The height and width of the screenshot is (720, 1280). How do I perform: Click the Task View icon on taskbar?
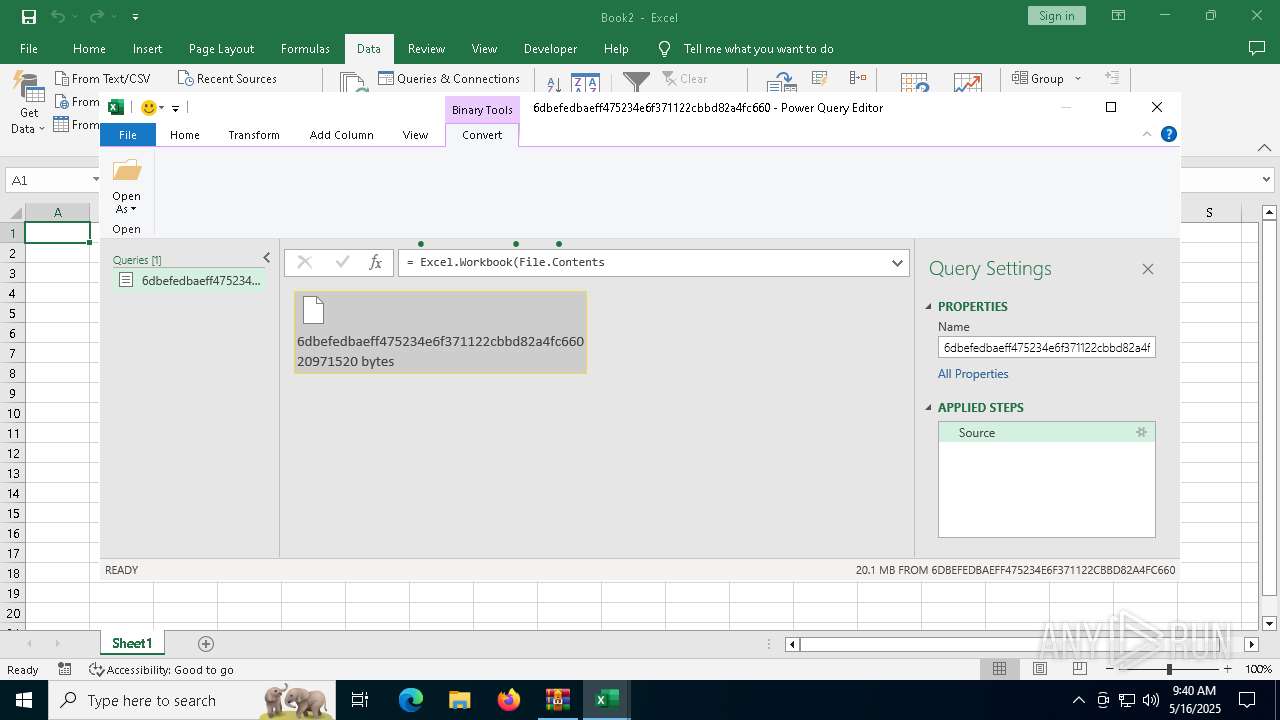pos(360,700)
